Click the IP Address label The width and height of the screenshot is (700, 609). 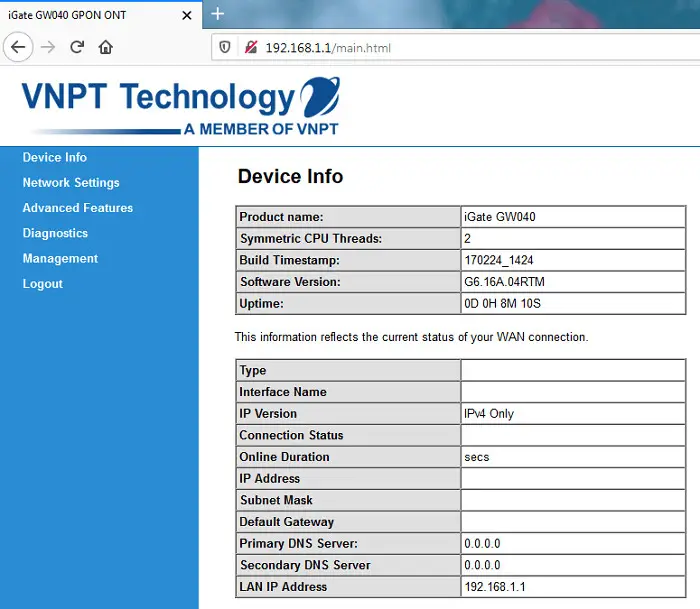coord(270,479)
